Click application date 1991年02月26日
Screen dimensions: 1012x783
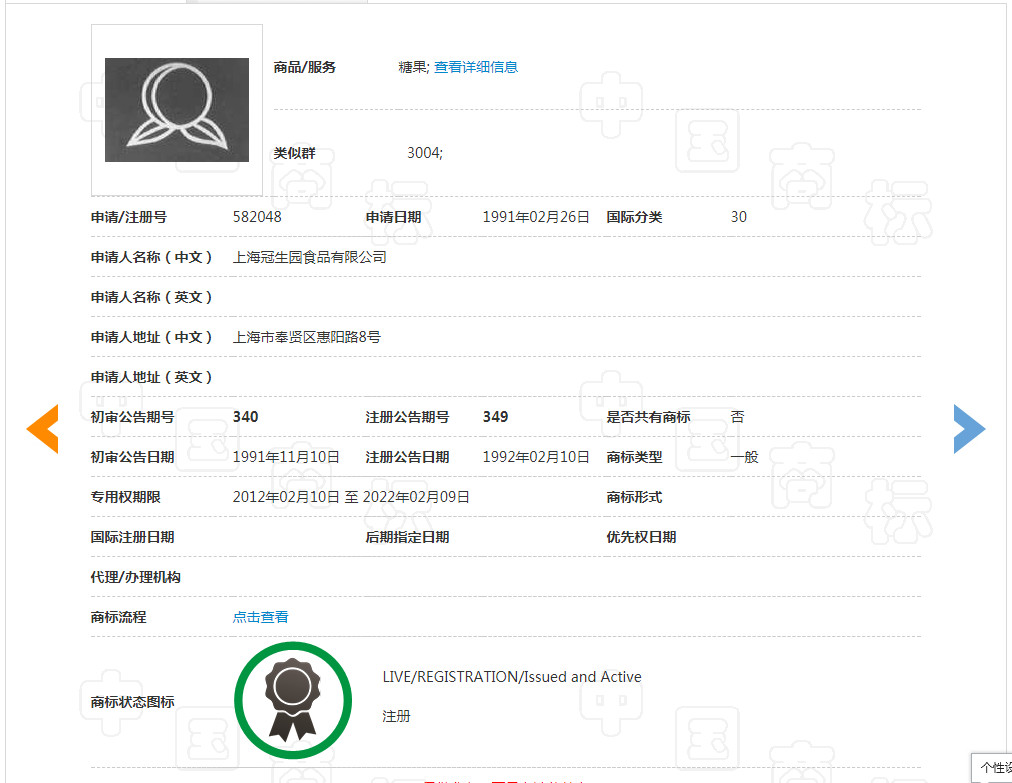(x=536, y=217)
